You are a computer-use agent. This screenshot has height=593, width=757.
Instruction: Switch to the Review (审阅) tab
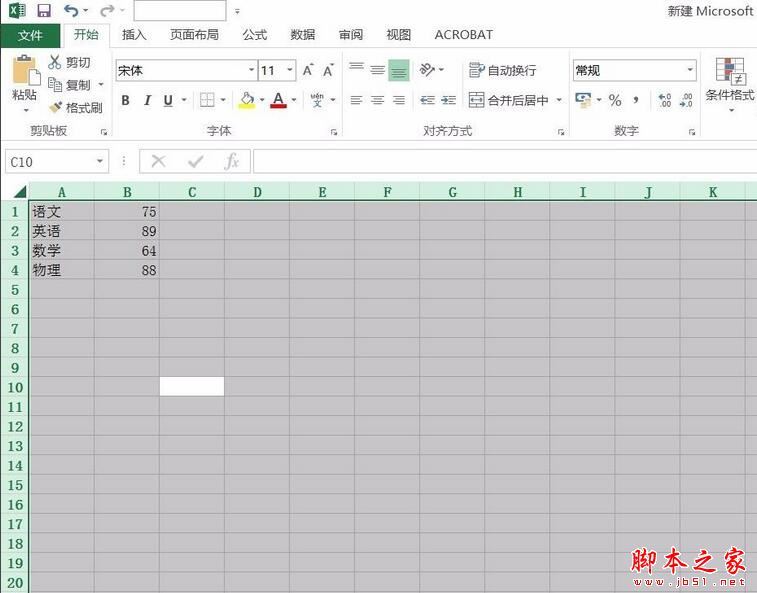[x=350, y=35]
